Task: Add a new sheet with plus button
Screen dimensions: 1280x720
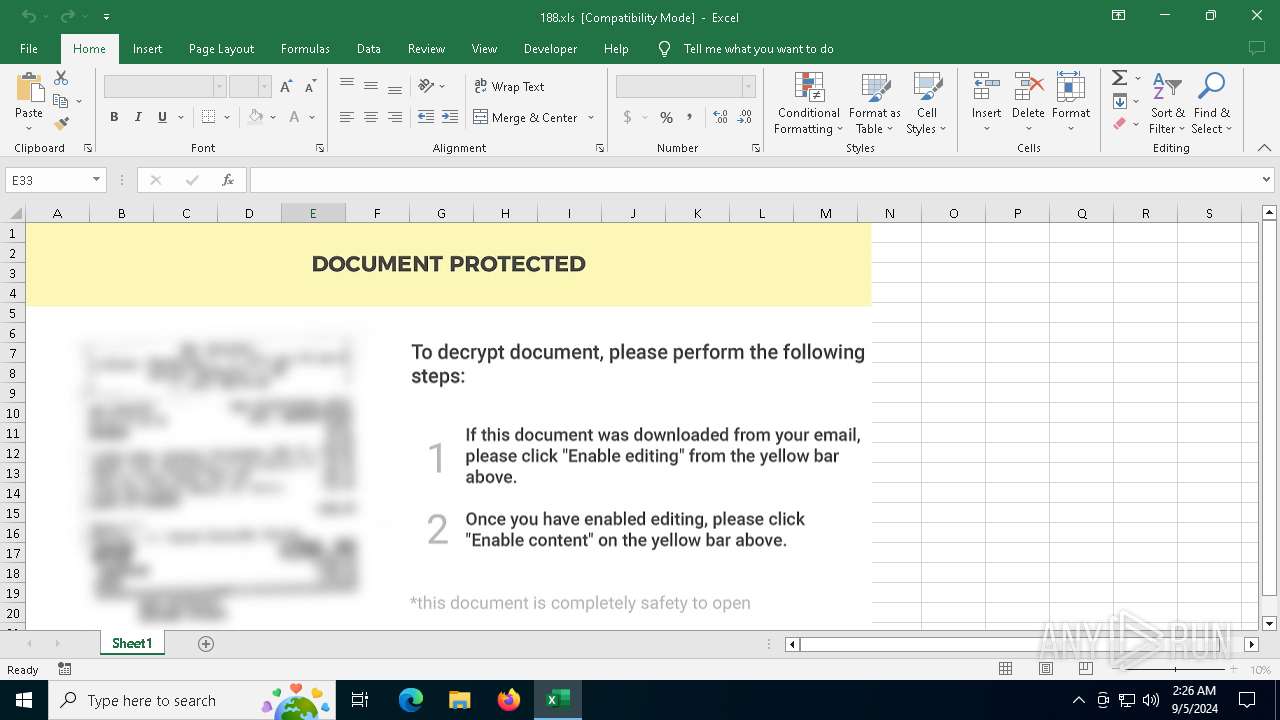Action: point(206,644)
